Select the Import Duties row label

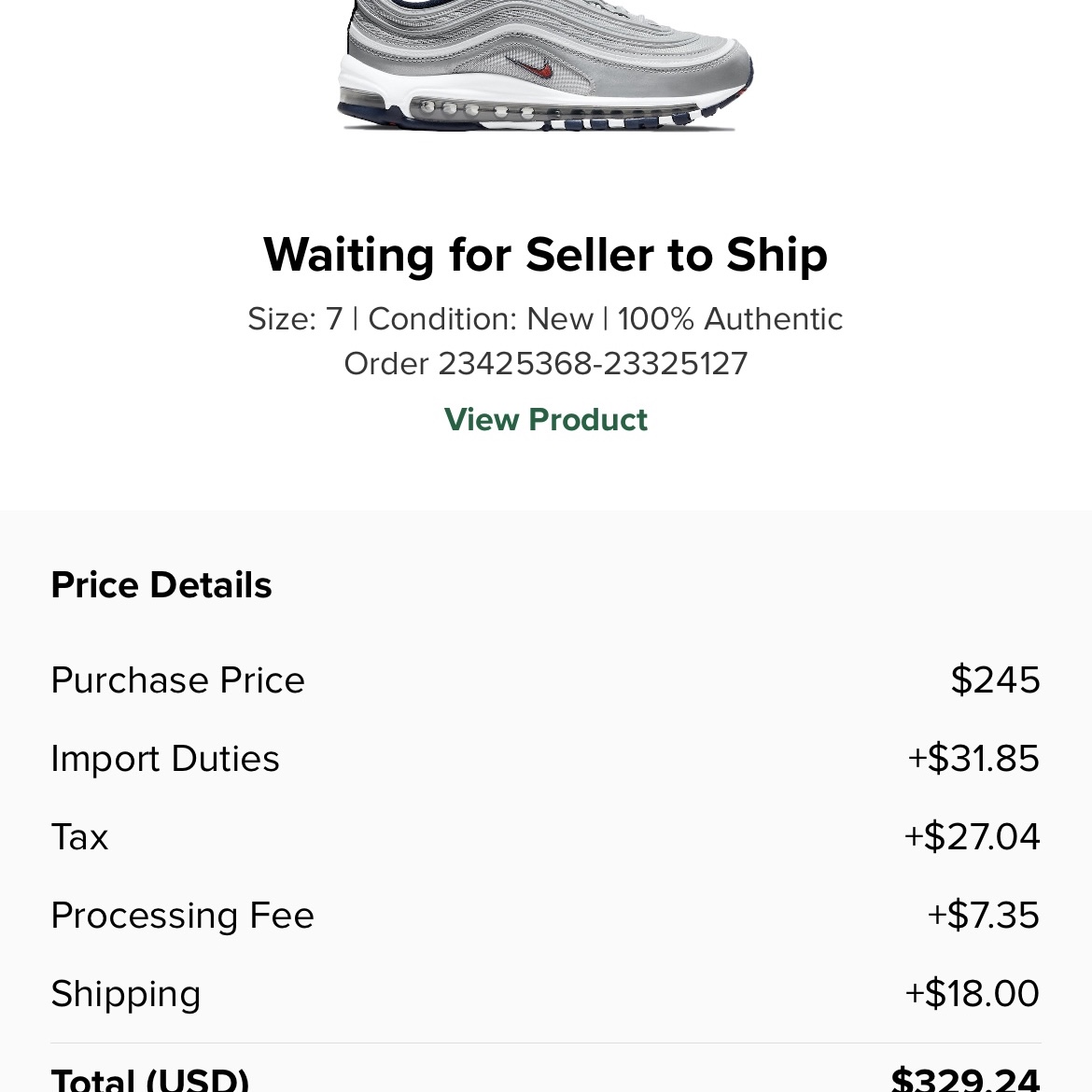point(165,759)
